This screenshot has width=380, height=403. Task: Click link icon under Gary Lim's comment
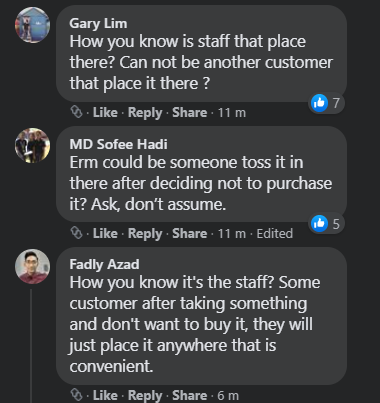tap(77, 112)
